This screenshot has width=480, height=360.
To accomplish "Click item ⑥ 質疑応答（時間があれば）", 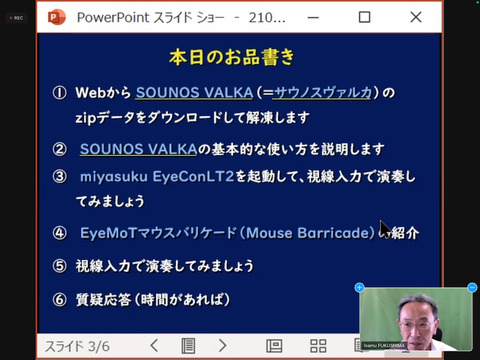I will tap(141, 300).
